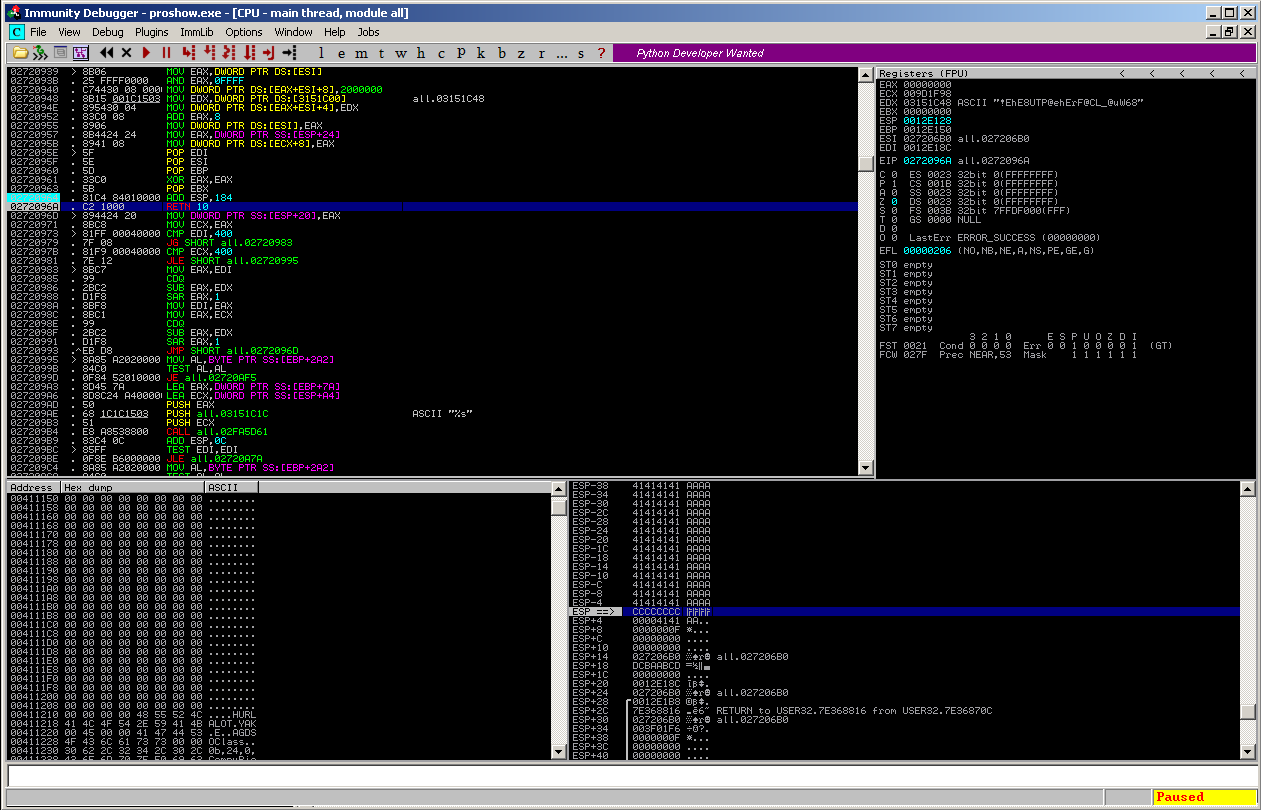Open the File menu
The width and height of the screenshot is (1261, 810).
click(x=38, y=32)
